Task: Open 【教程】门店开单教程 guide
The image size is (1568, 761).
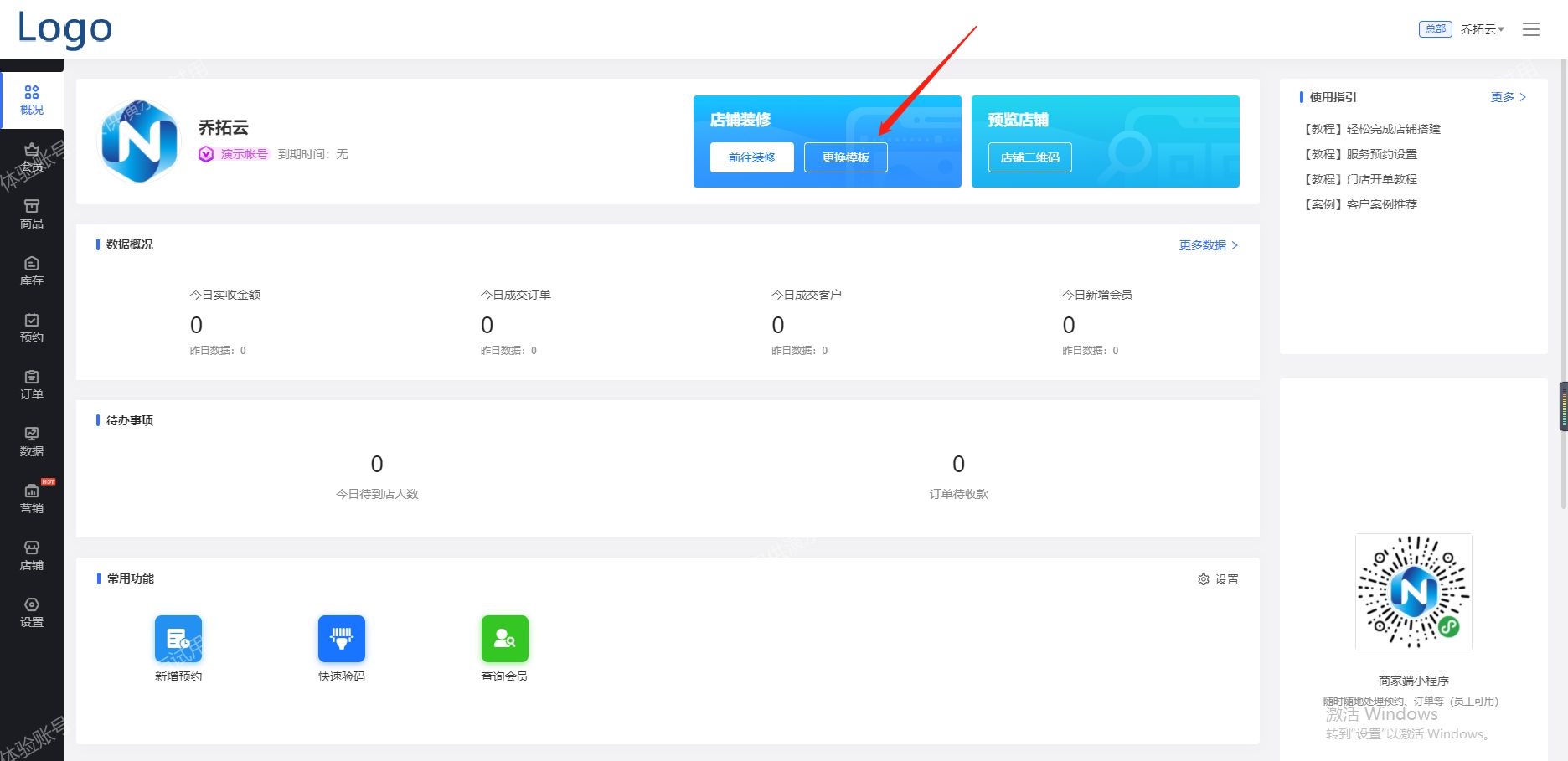Action: coord(1359,179)
